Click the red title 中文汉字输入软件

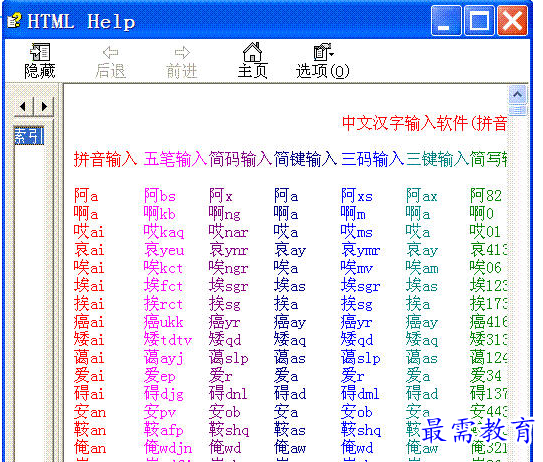point(405,123)
